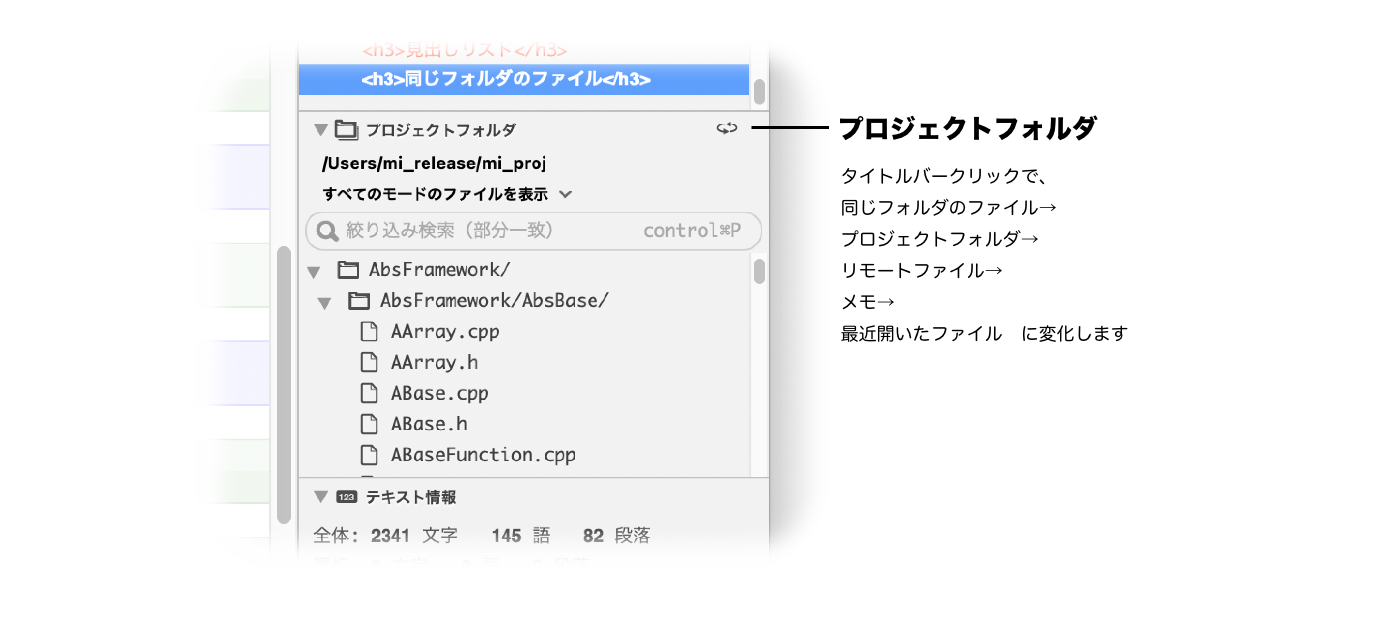Image resolution: width=1400 pixels, height=626 pixels.
Task: Click the AArray.cpp file icon
Action: pyautogui.click(x=369, y=332)
